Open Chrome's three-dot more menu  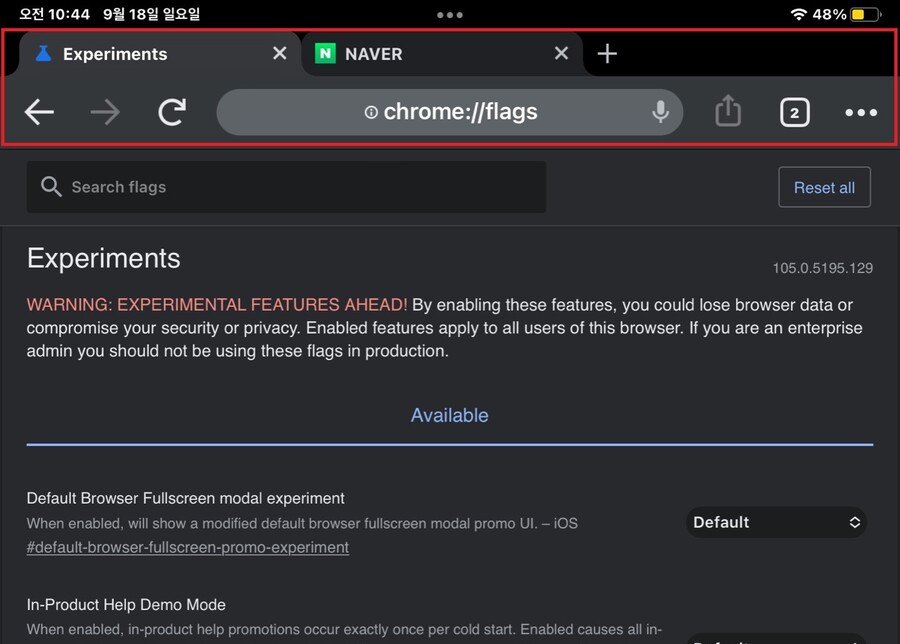(860, 112)
